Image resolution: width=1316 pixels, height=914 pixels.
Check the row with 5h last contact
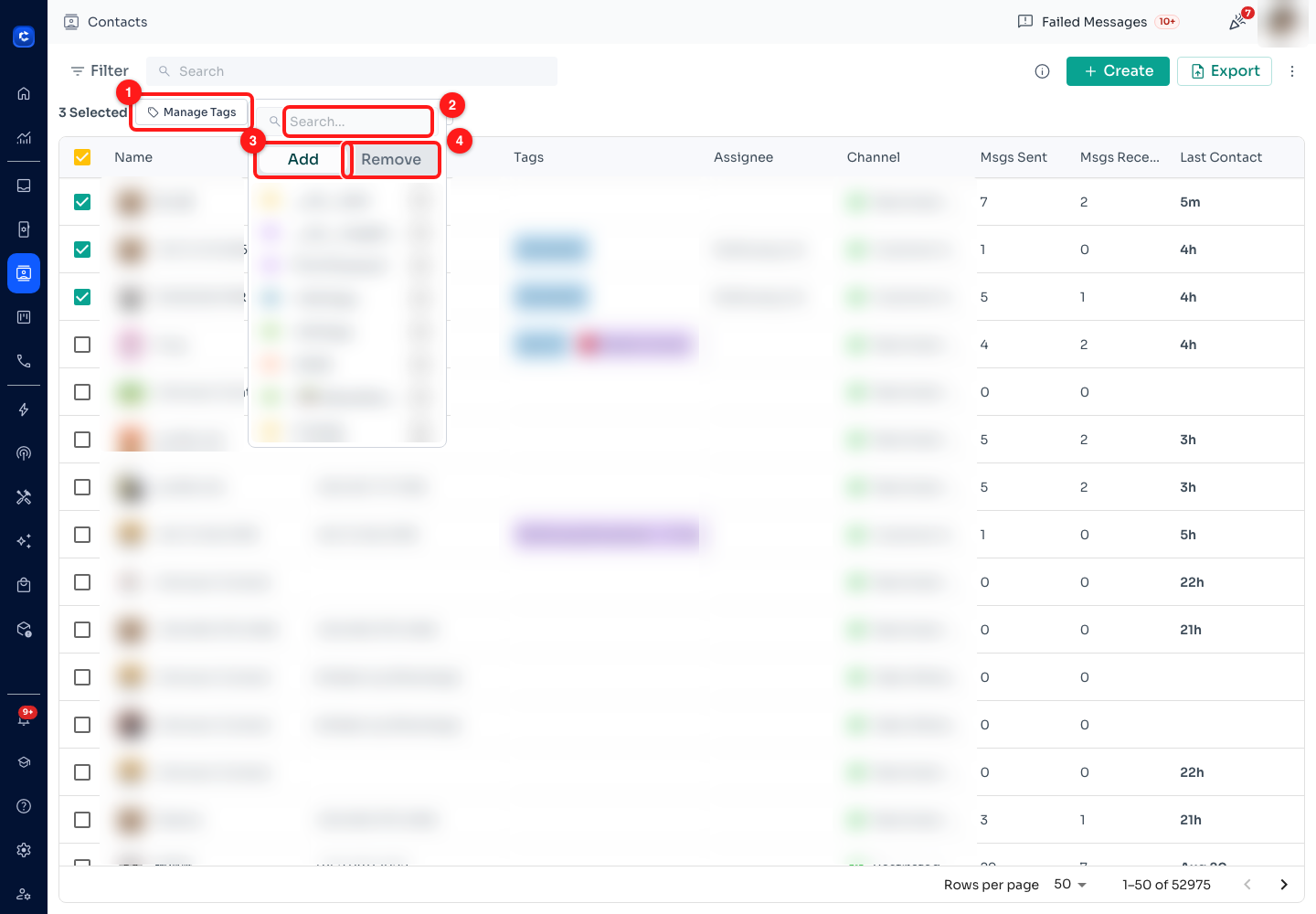82,535
